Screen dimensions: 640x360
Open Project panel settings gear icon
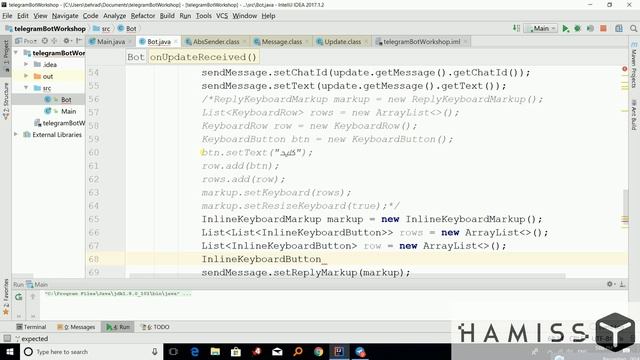coord(67,41)
